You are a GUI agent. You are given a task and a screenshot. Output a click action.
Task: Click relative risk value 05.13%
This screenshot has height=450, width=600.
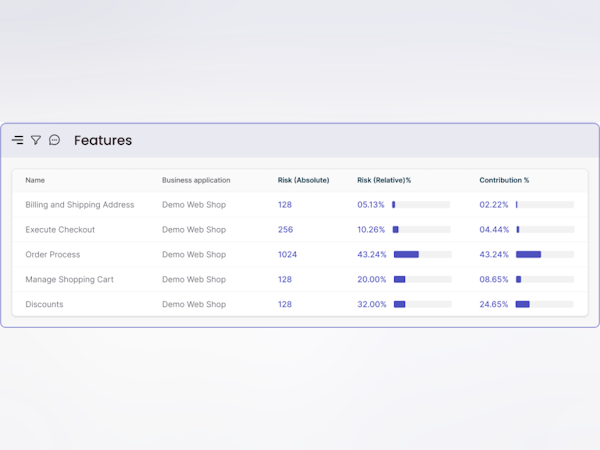(371, 205)
